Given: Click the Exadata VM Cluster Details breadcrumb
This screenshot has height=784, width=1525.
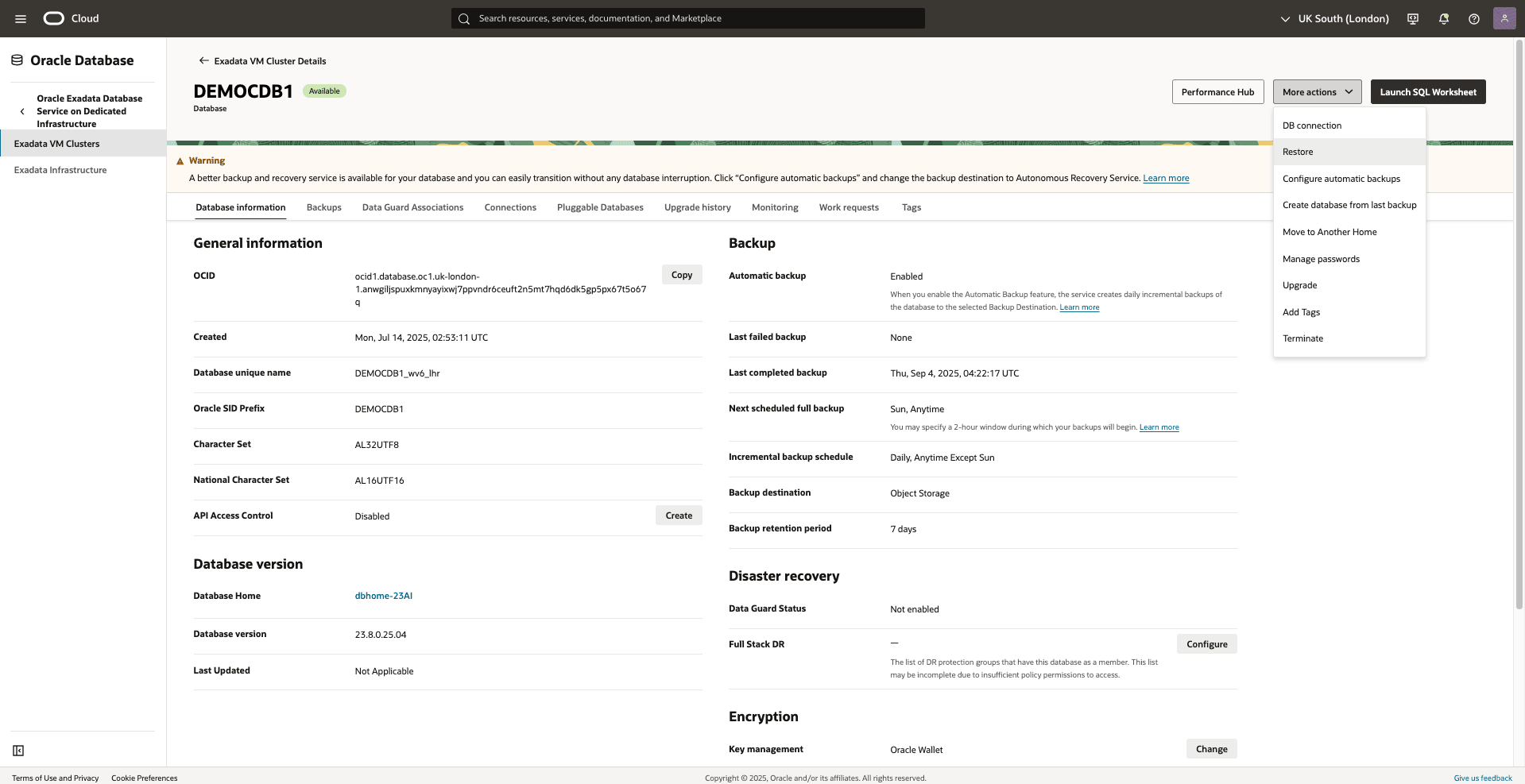Looking at the screenshot, I should coord(270,61).
